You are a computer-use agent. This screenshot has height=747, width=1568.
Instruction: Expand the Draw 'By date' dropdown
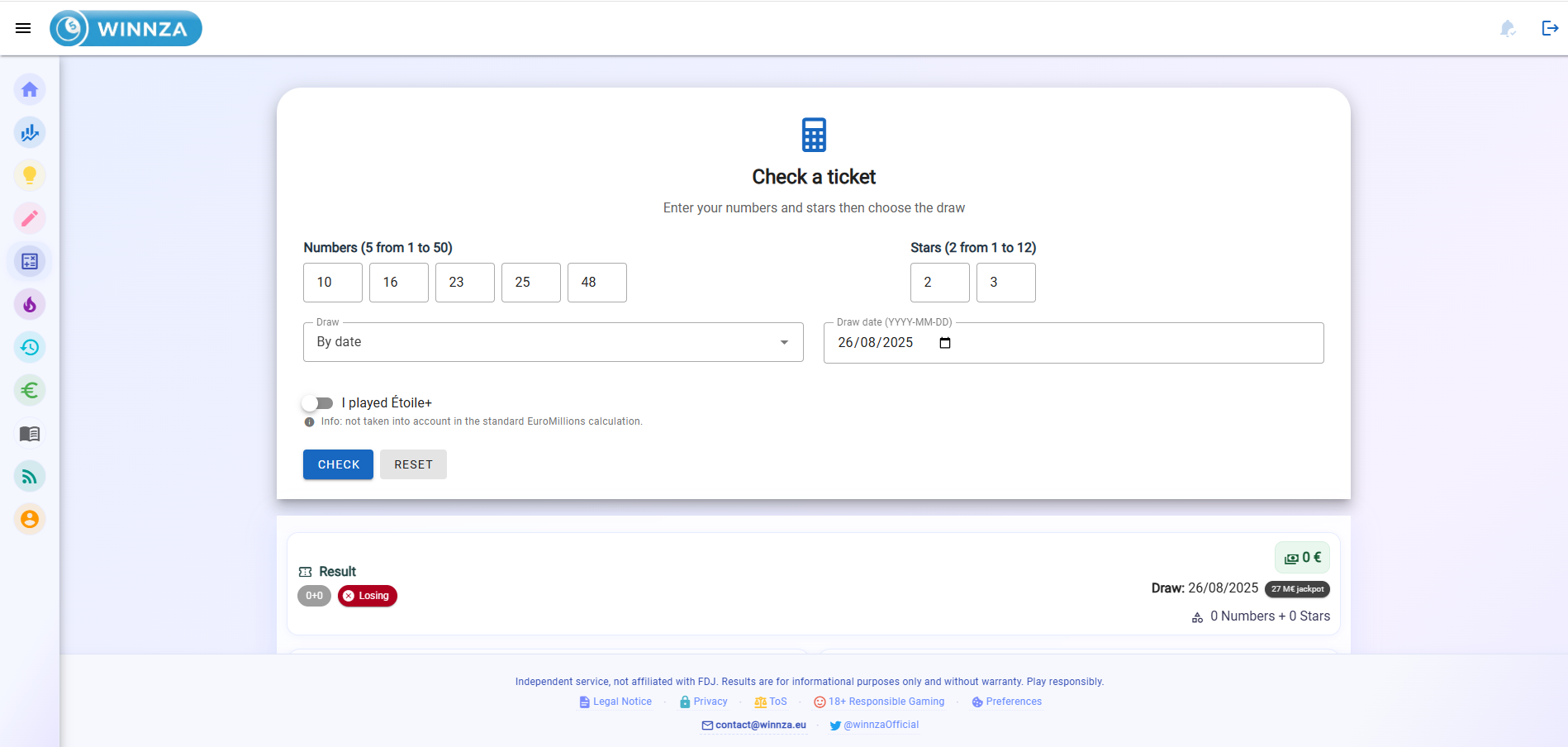(x=554, y=342)
